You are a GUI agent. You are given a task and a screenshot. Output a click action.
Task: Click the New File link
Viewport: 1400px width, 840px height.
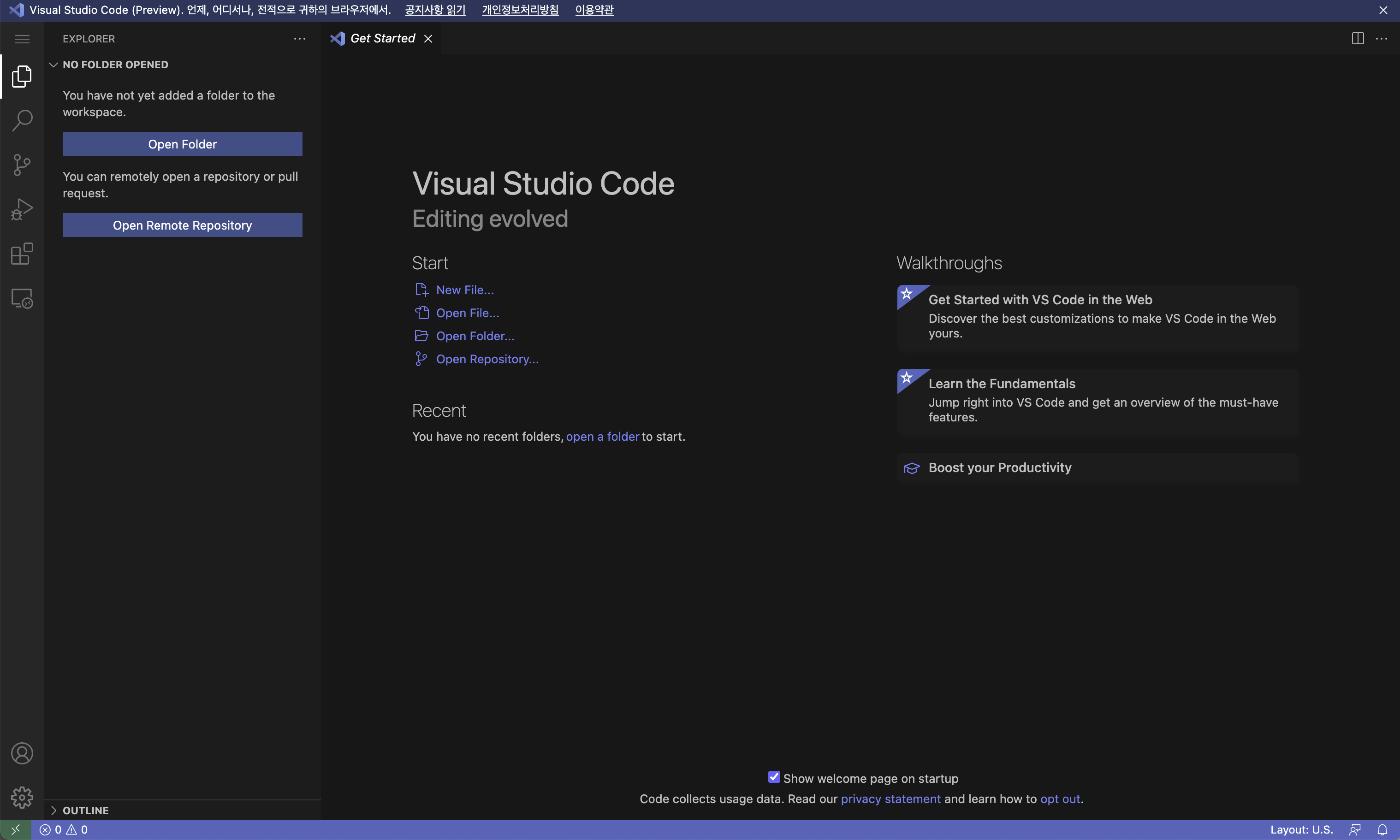(464, 290)
